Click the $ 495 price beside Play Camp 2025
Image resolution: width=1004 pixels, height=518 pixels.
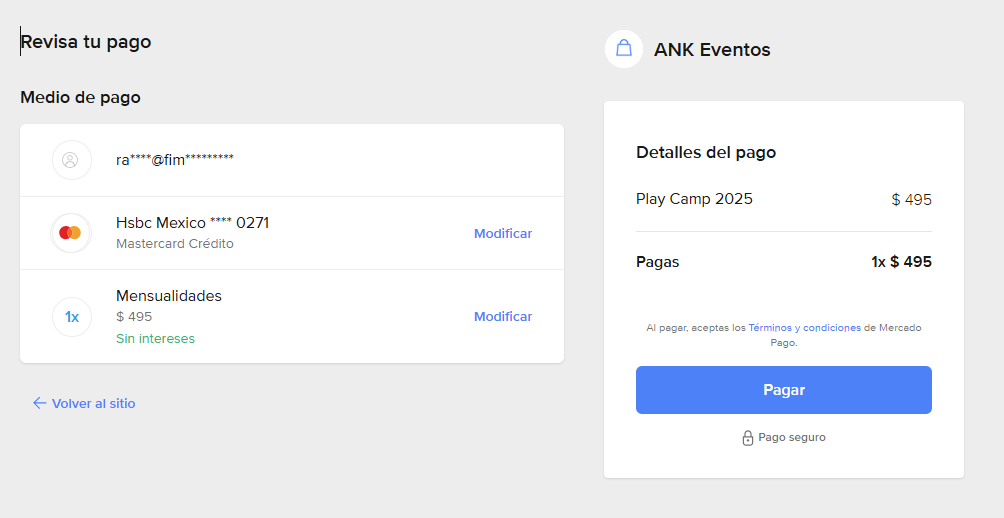click(x=912, y=200)
